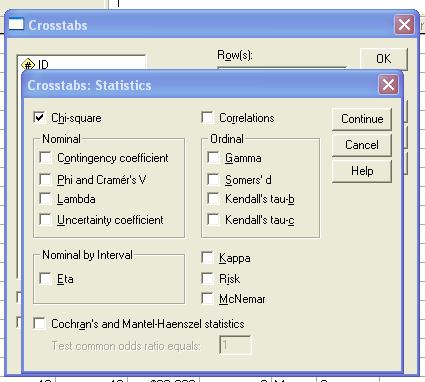Open Help for Crosstabs Statistics

362,171
